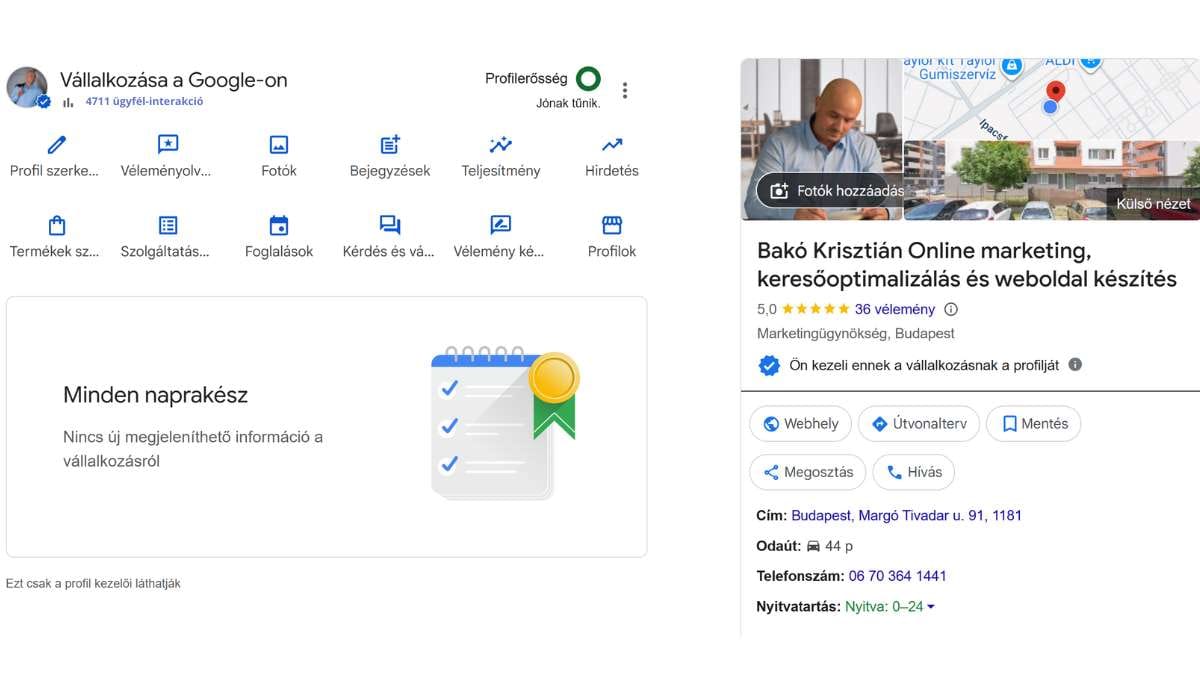Click the Foglalások calendar icon

click(279, 226)
